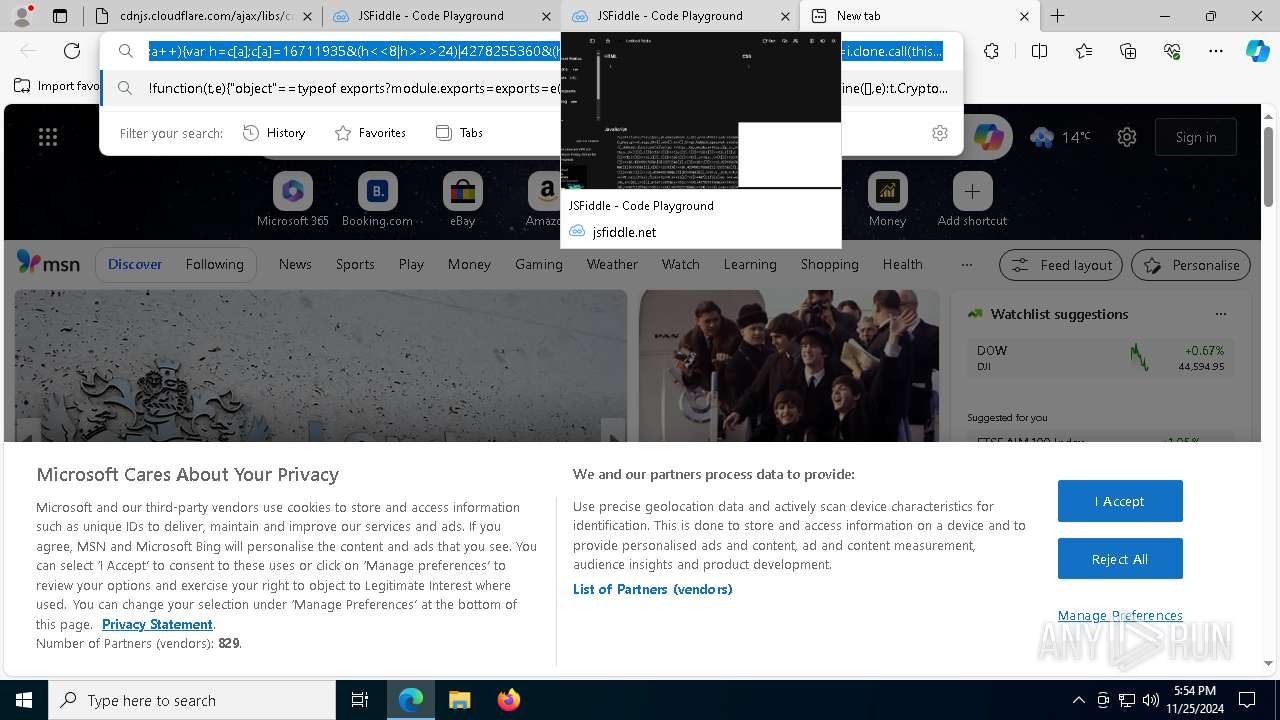Open Microsoft 365 shortcut
This screenshot has height=720, width=1280.
click(x=292, y=199)
